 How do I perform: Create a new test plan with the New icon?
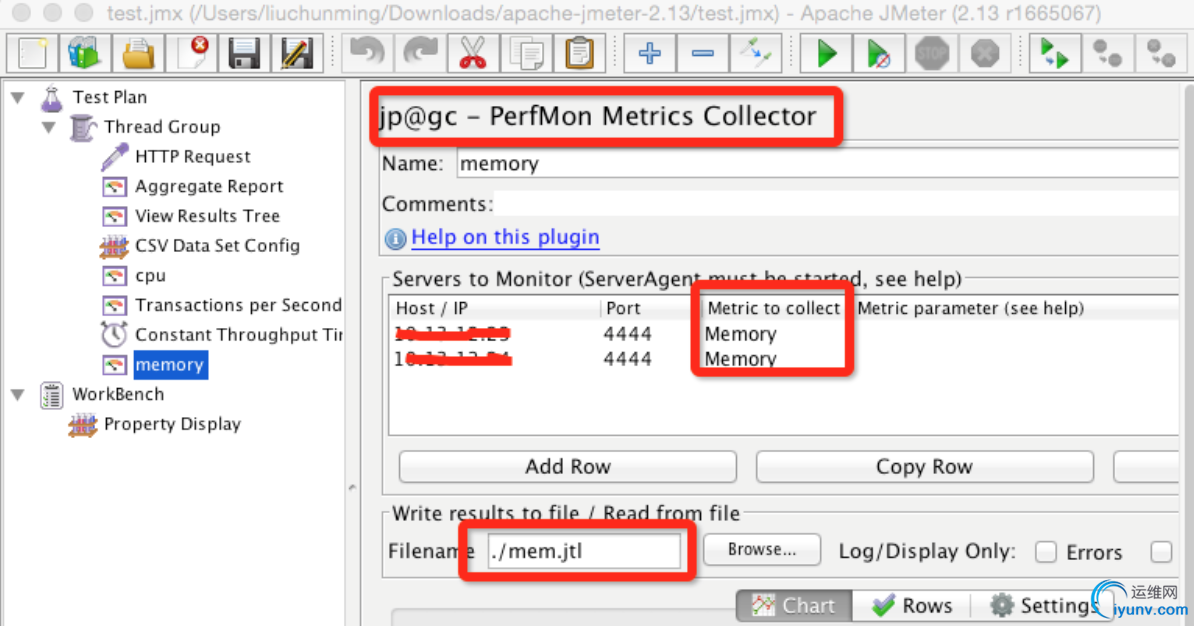32,53
